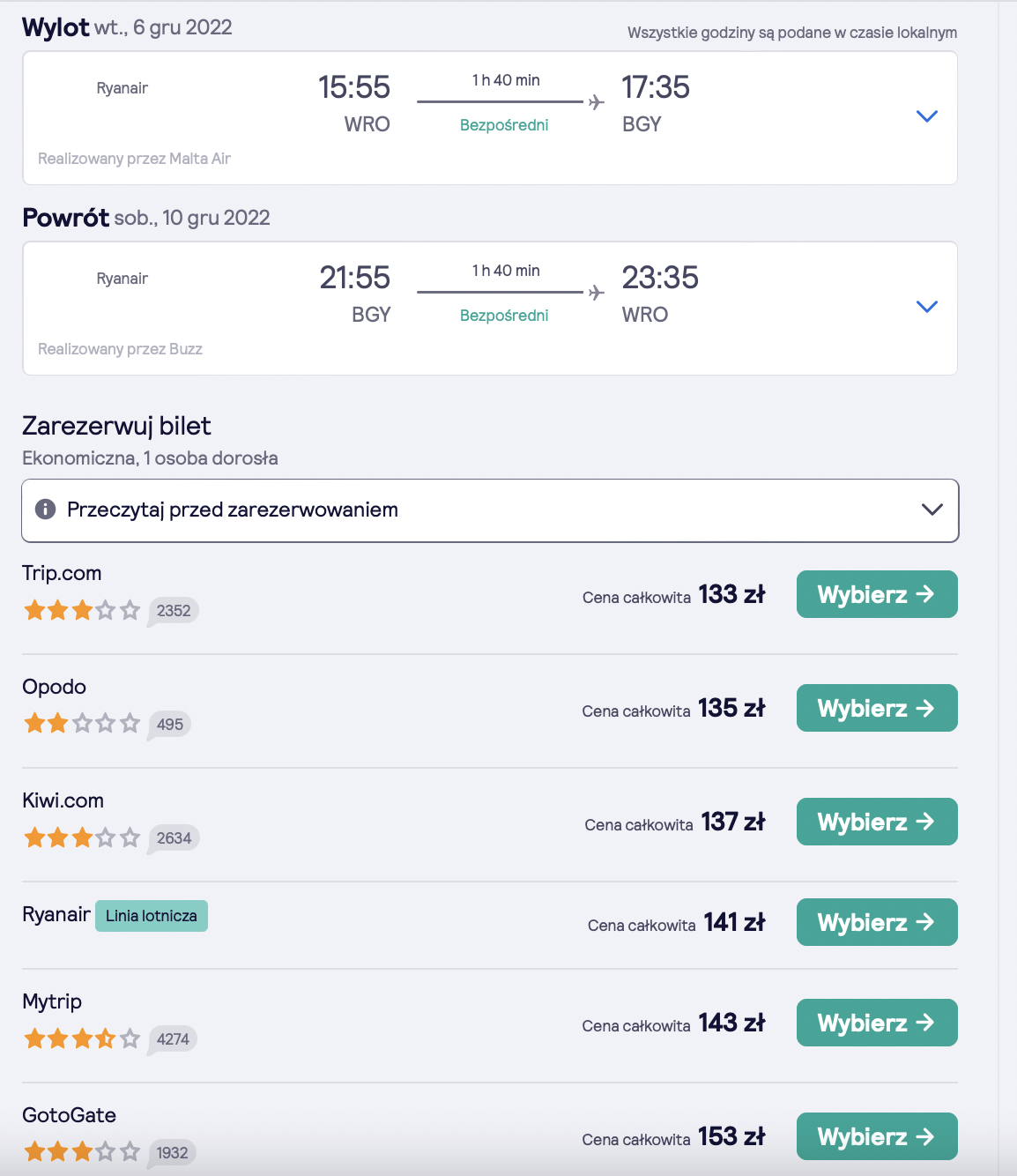Expand outbound flight details chevron
This screenshot has width=1017, height=1176.
click(926, 116)
